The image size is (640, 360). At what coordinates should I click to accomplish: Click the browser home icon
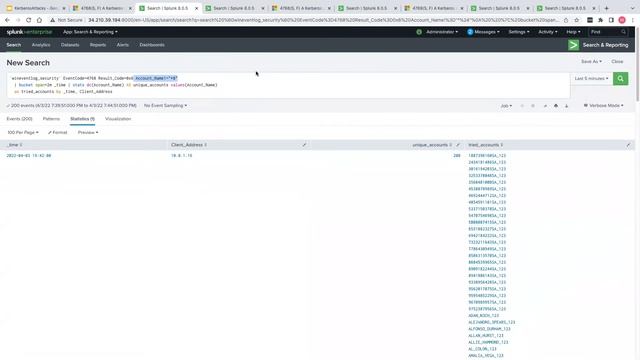coord(39,20)
